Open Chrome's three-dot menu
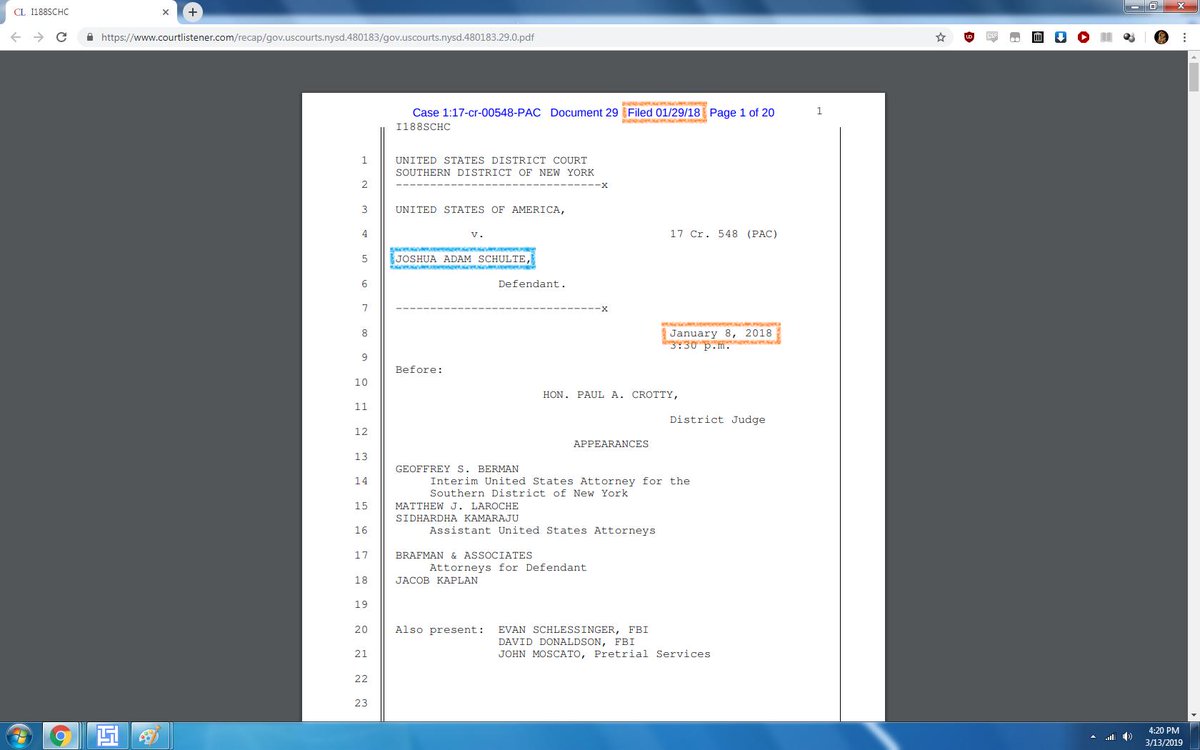 pos(1184,37)
